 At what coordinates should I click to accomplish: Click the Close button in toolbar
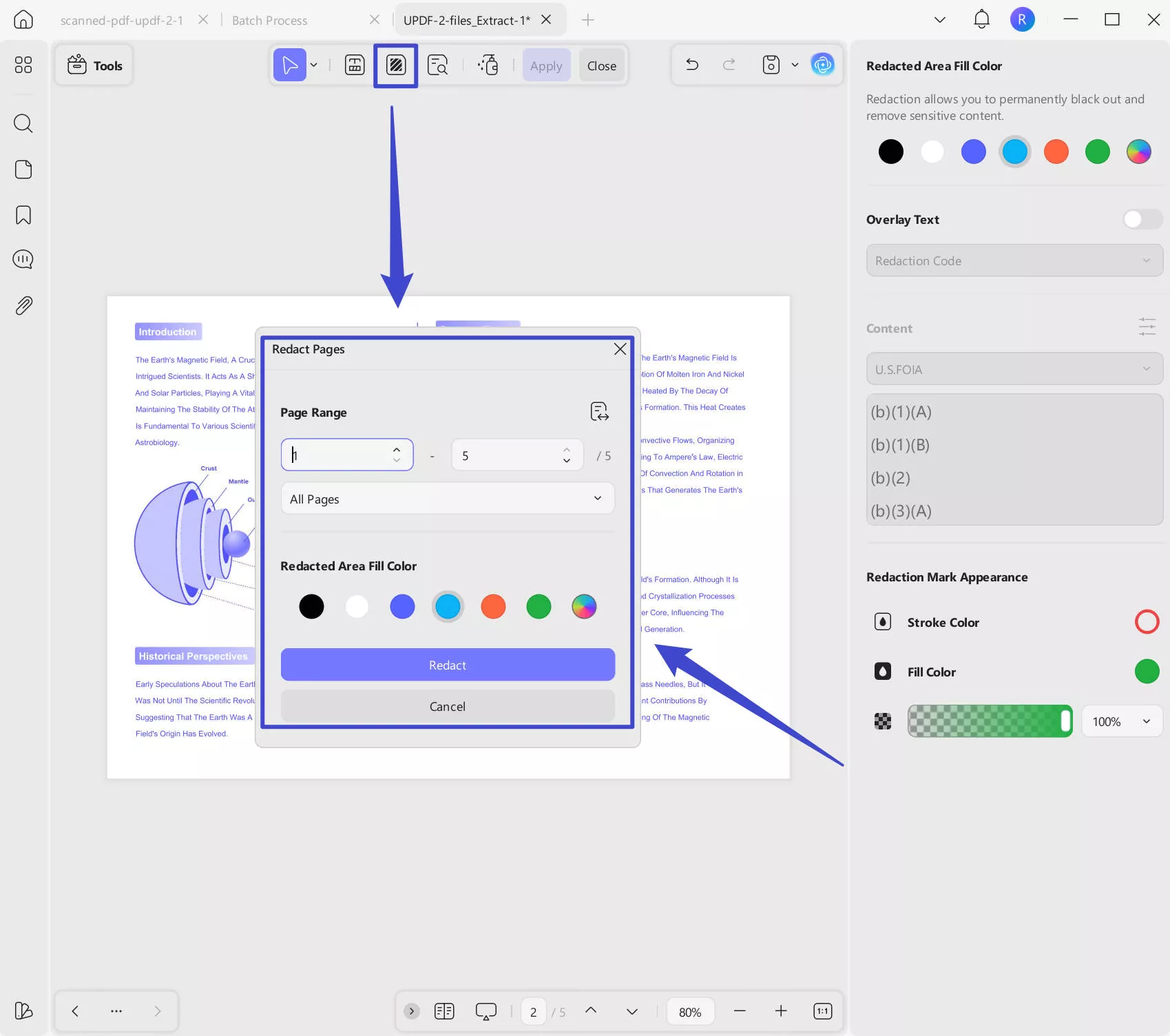pos(602,65)
